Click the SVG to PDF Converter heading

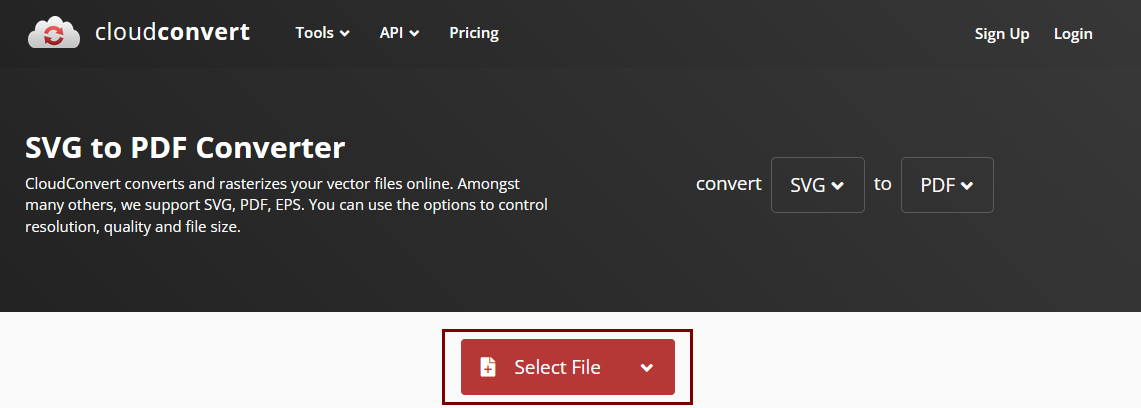coord(185,148)
